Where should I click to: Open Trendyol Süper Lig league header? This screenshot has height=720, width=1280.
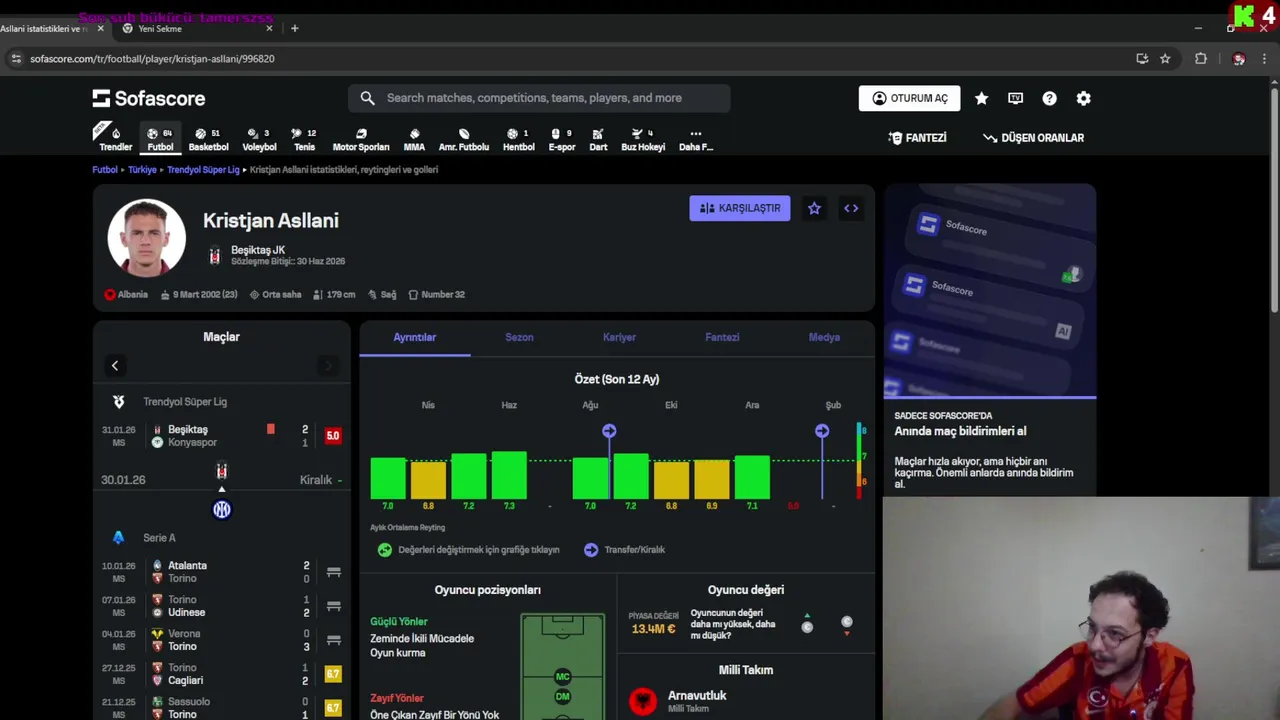pos(221,402)
